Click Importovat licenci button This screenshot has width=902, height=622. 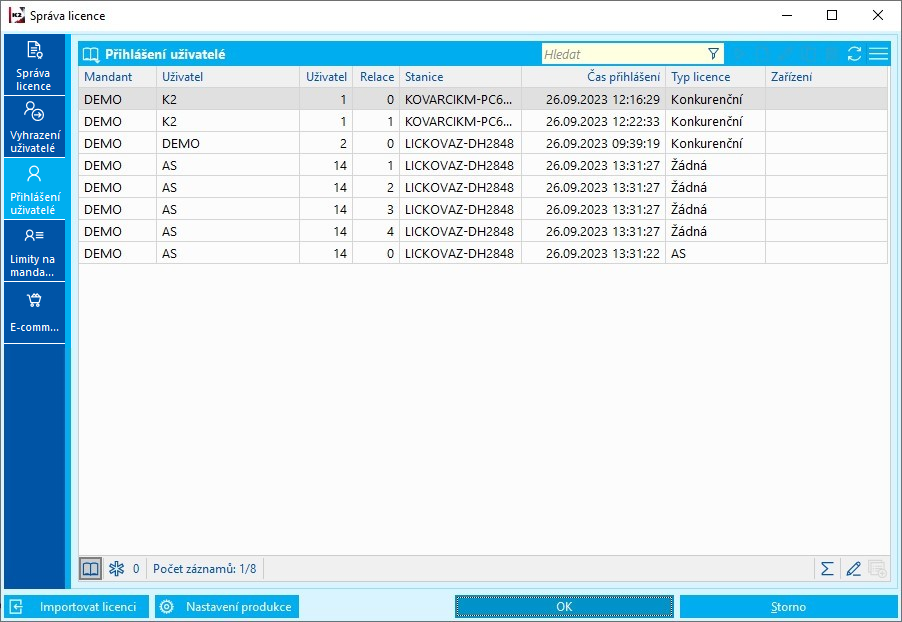(76, 606)
